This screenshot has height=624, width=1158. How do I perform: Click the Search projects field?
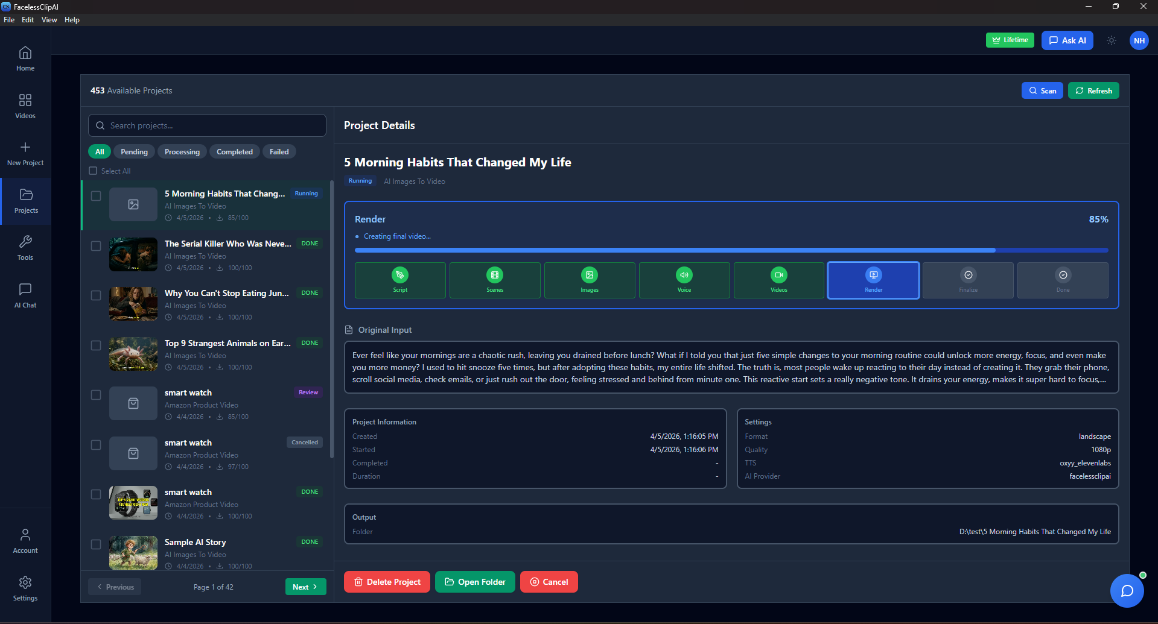(x=208, y=126)
